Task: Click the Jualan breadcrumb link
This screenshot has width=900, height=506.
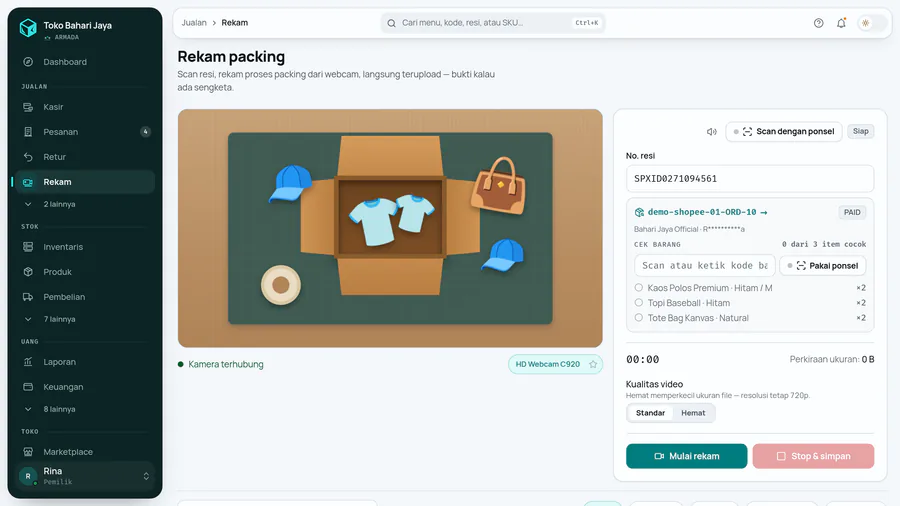Action: point(194,23)
